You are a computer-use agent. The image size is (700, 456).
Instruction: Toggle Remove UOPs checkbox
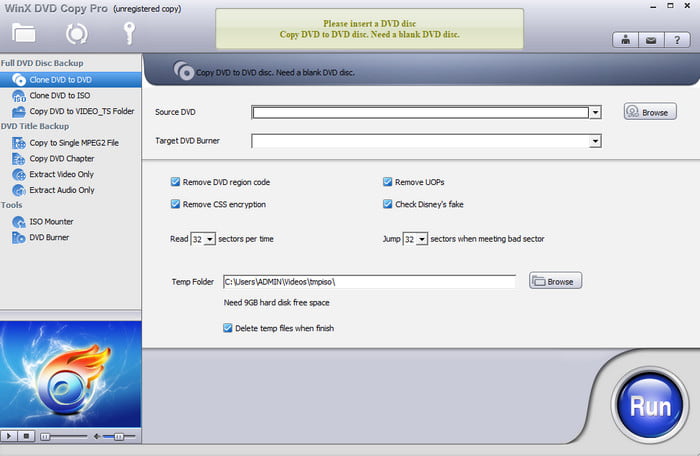point(388,182)
